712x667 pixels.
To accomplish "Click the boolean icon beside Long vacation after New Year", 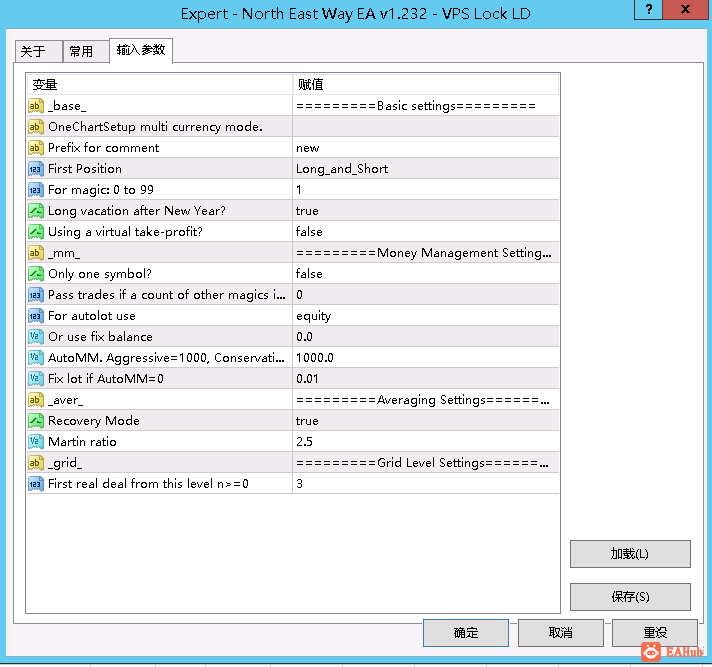I will pos(35,211).
